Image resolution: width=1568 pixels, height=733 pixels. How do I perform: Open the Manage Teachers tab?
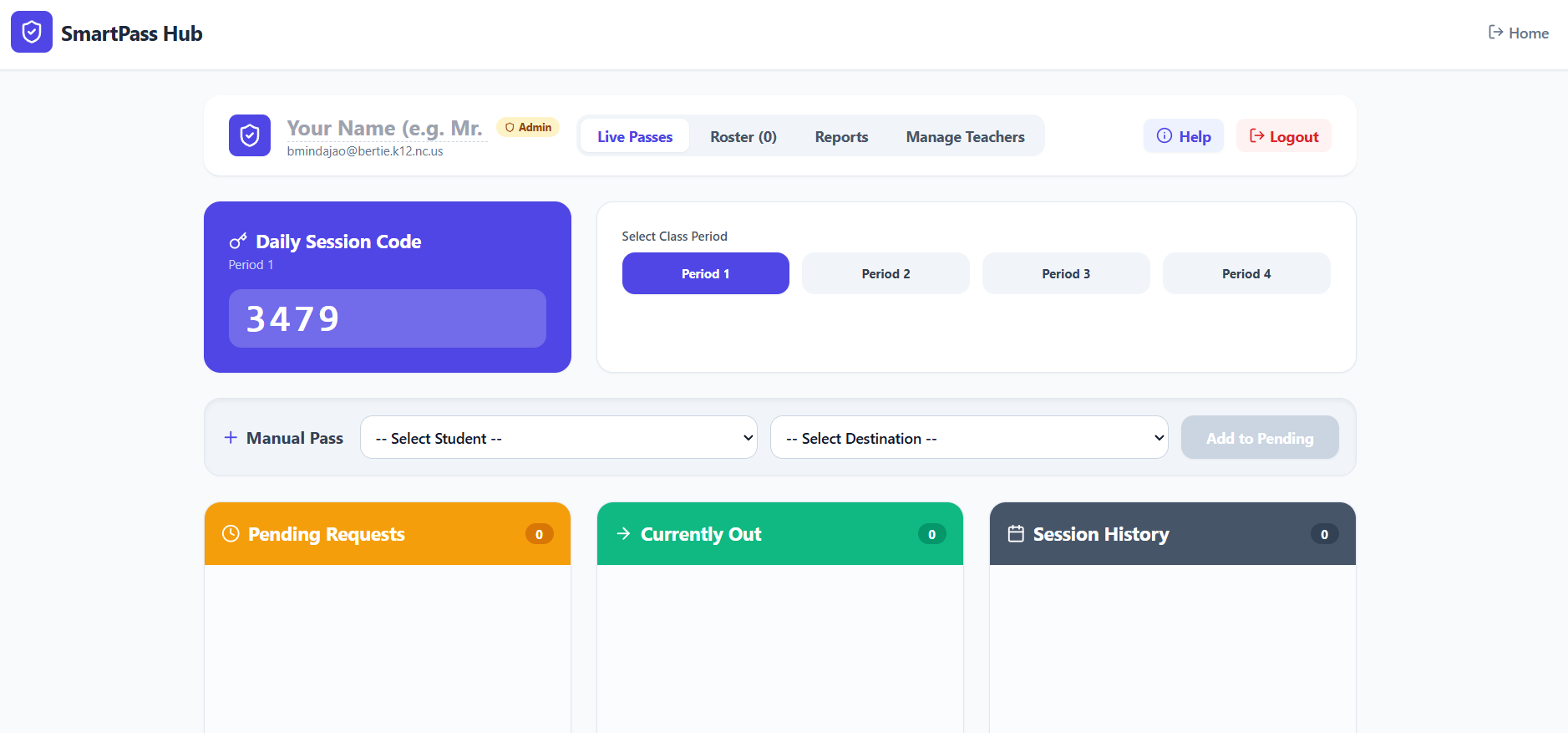pyautogui.click(x=965, y=136)
